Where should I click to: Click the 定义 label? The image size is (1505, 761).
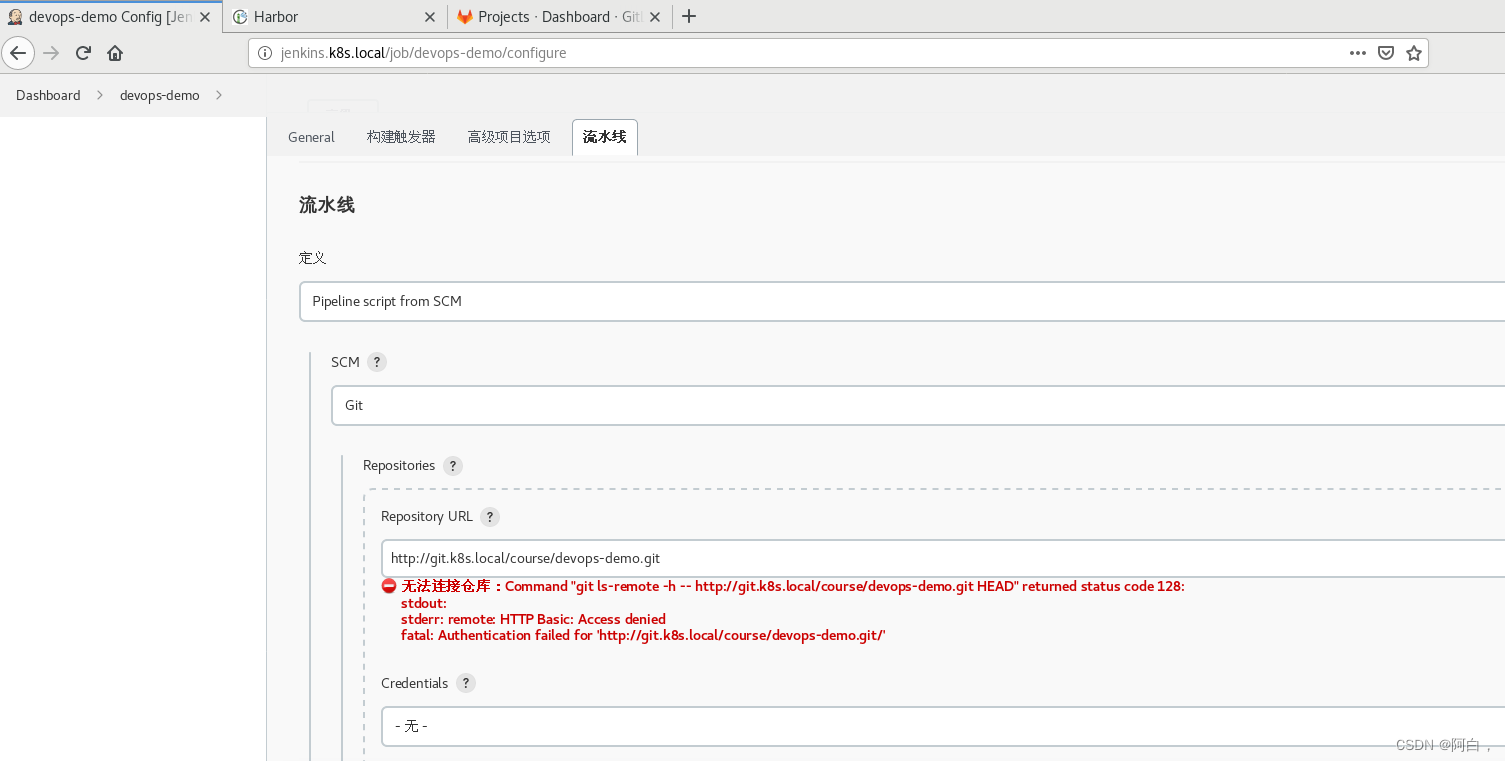point(313,258)
